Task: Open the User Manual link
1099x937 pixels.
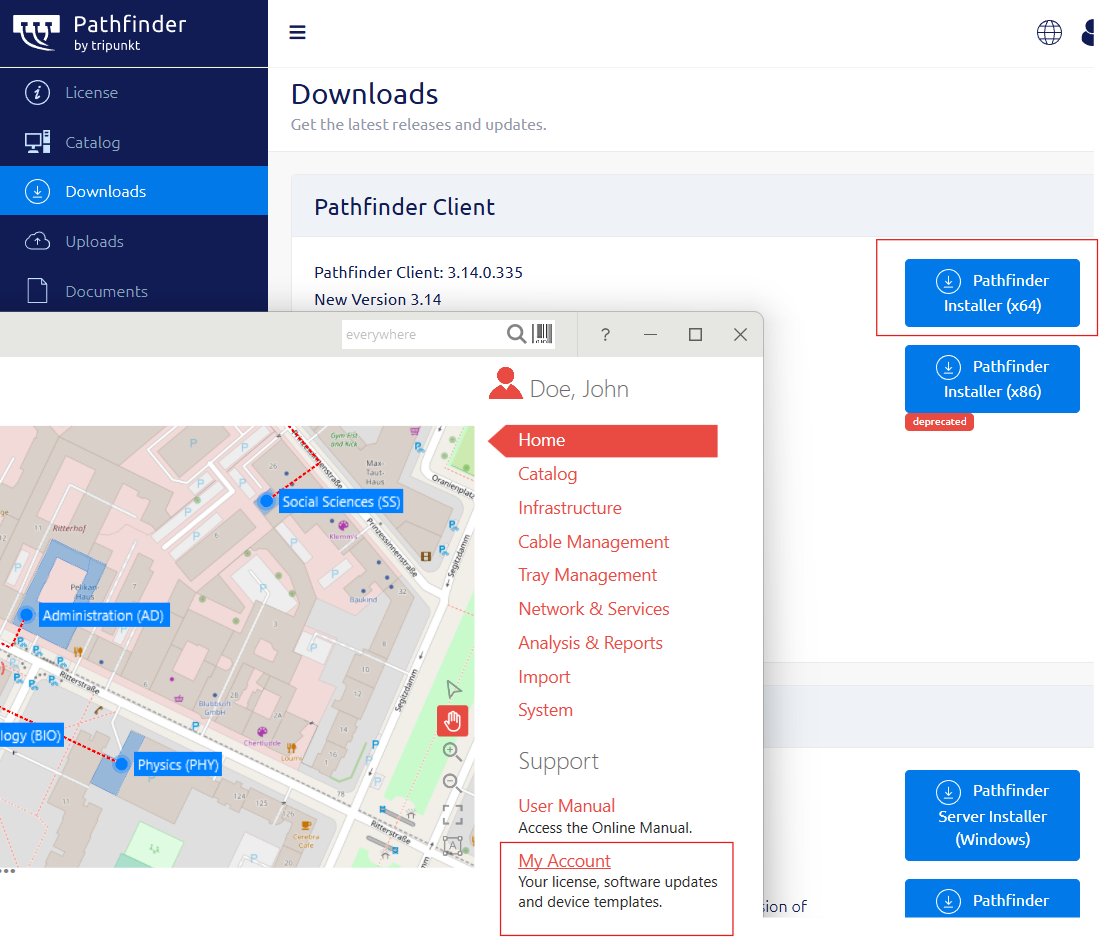Action: tap(566, 806)
